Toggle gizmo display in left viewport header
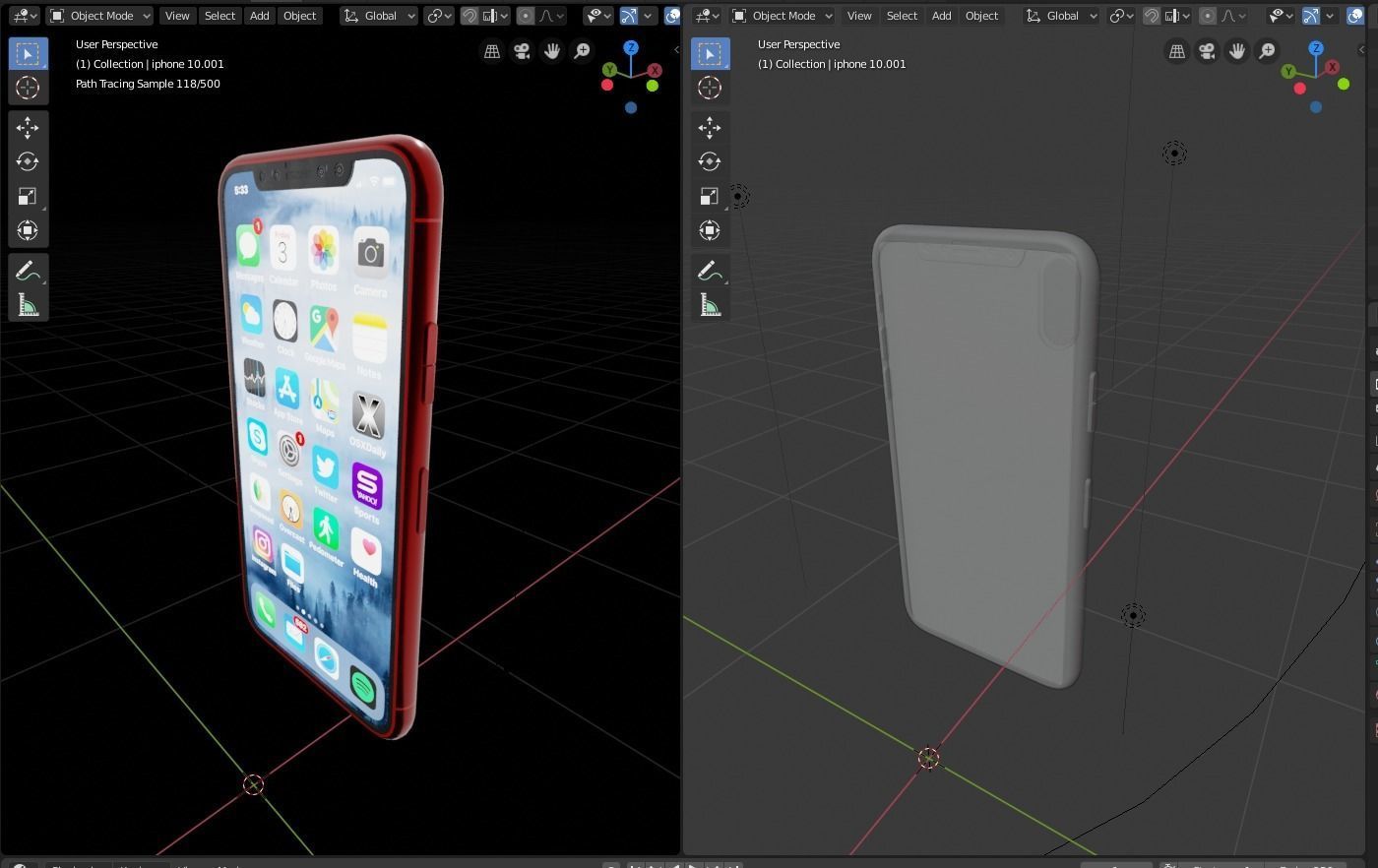Image resolution: width=1378 pixels, height=868 pixels. point(629,16)
